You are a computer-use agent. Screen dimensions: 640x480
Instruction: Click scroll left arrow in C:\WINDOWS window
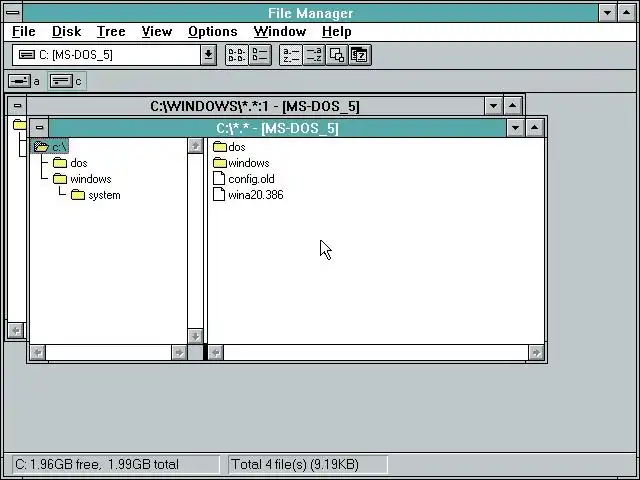click(x=16, y=330)
